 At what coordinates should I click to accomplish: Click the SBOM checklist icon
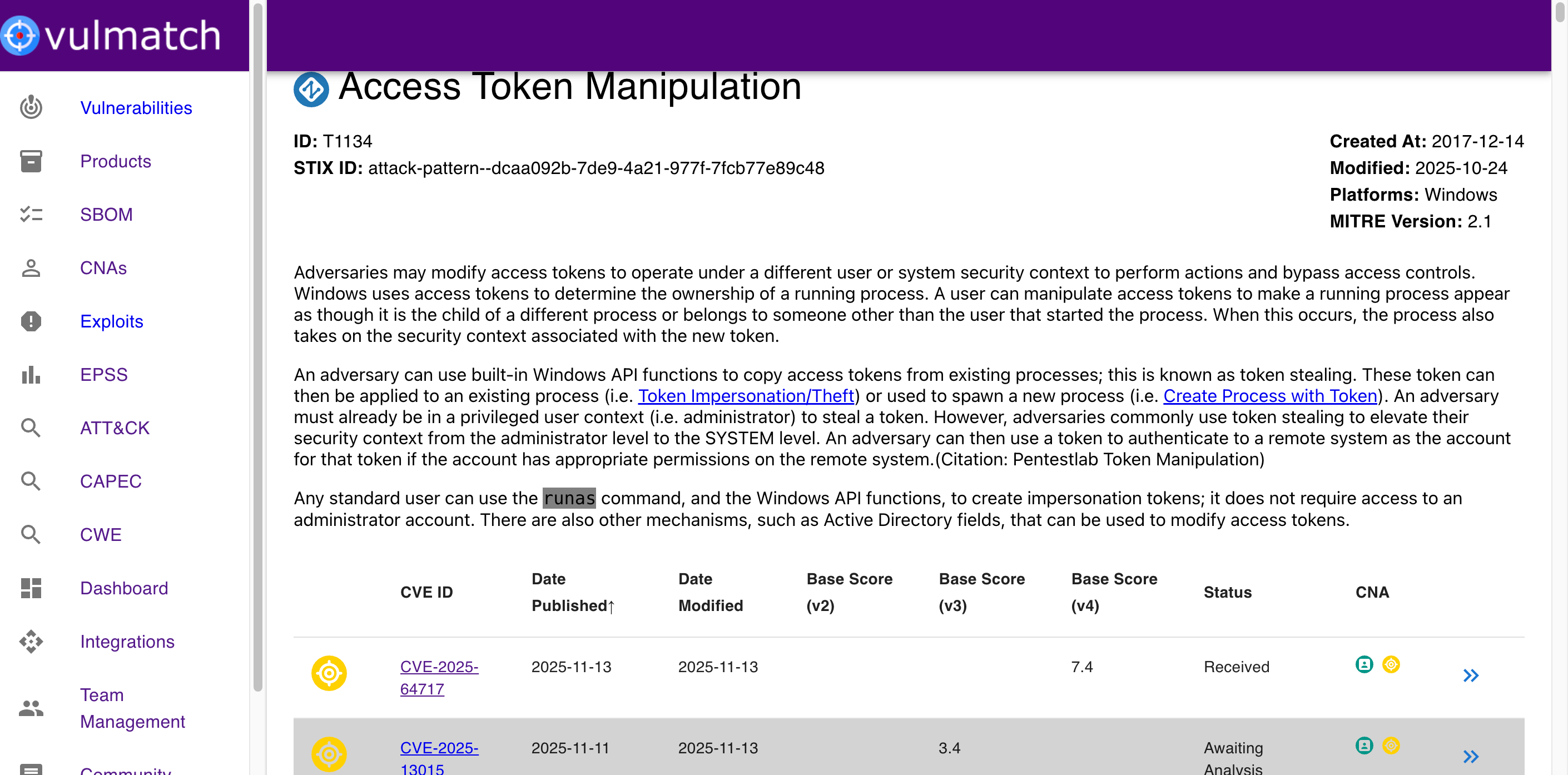(x=31, y=214)
